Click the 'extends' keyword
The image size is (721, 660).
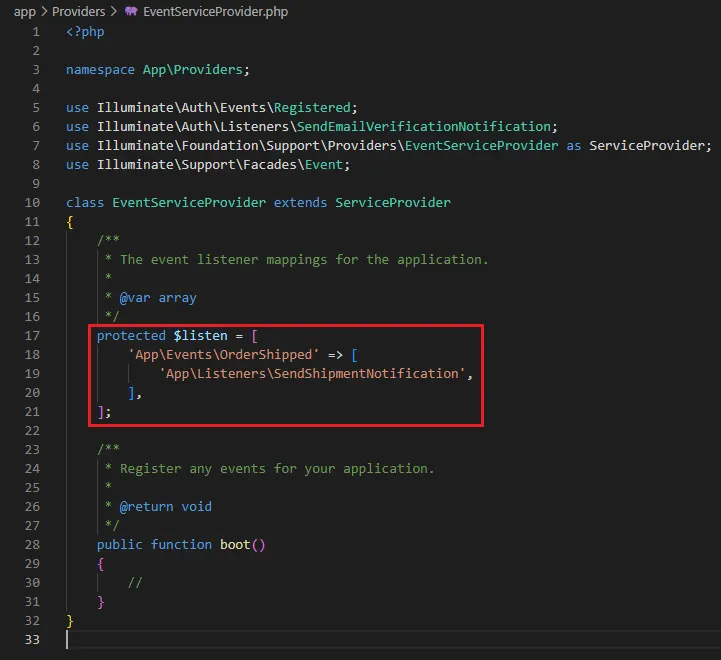pos(300,203)
